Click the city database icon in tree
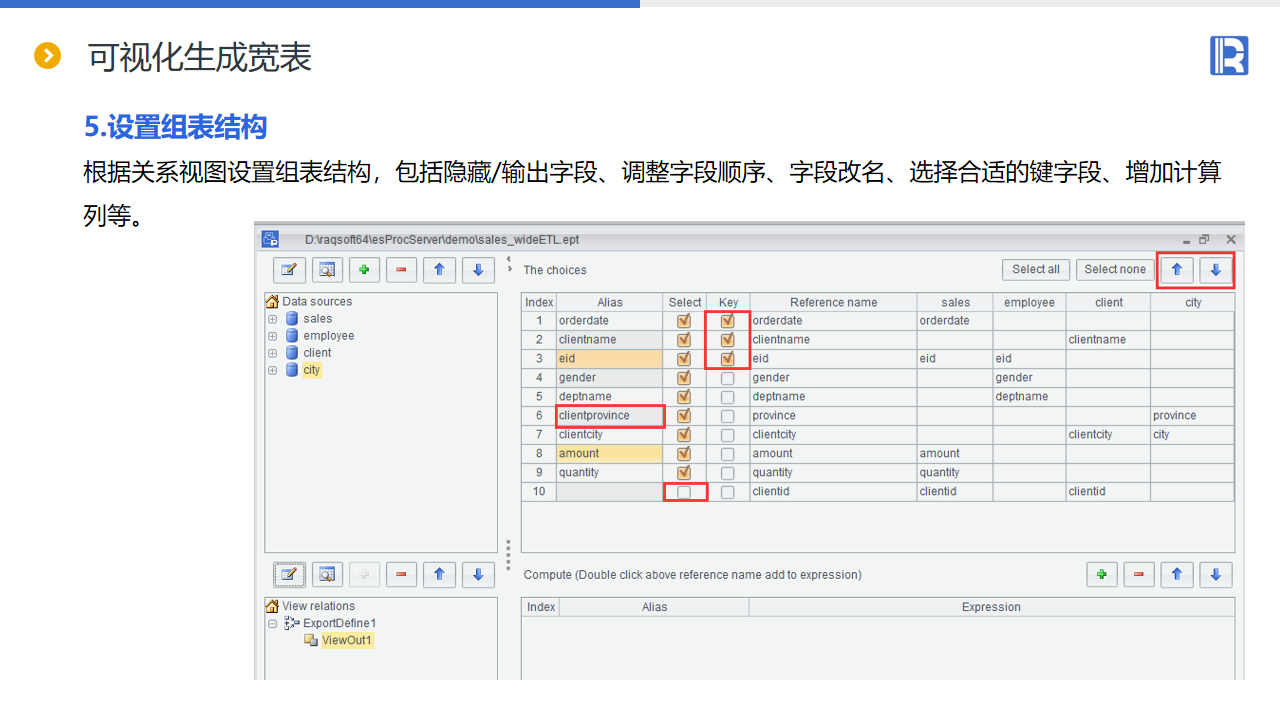This screenshot has height=720, width=1280. click(292, 370)
